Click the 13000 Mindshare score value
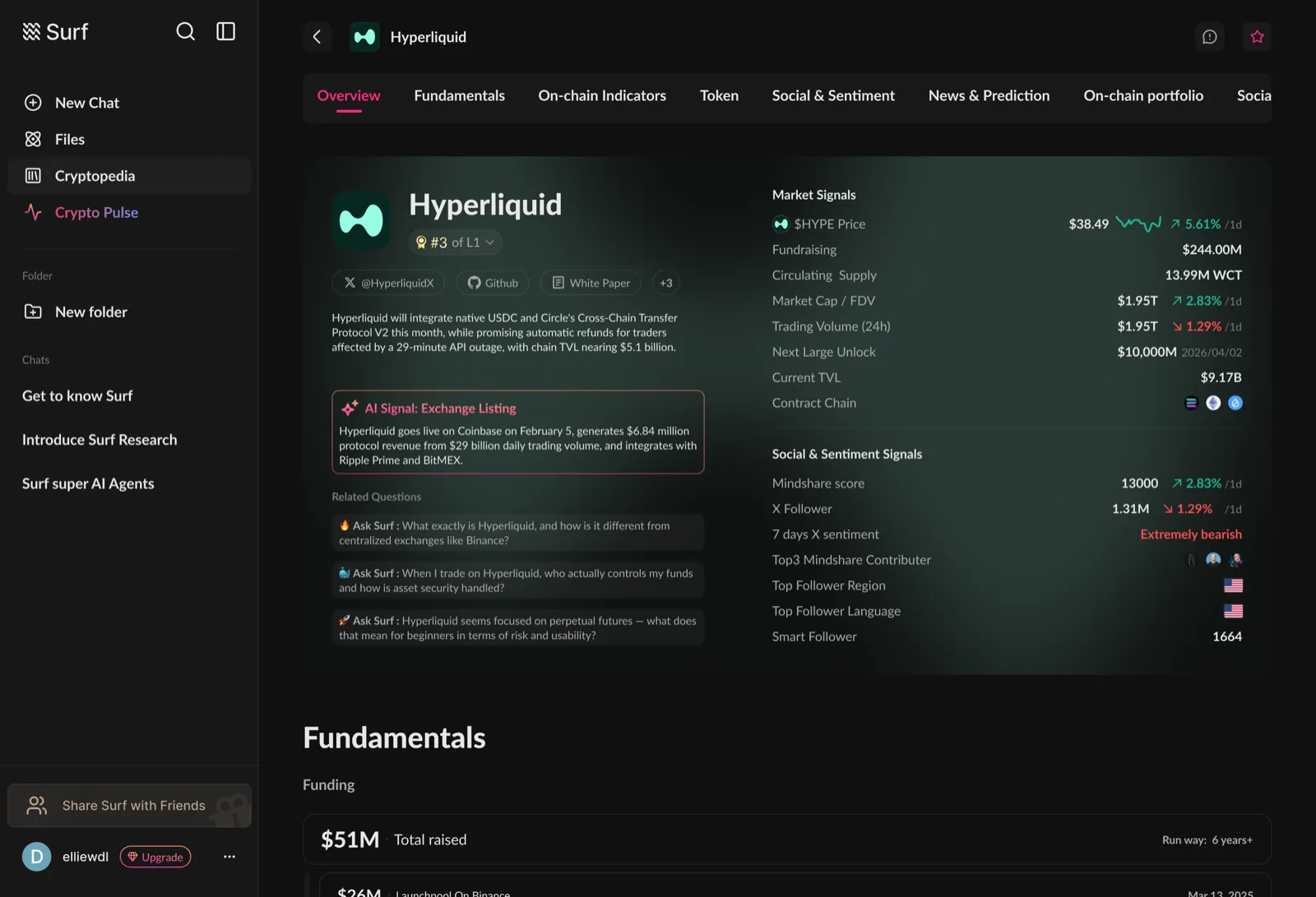The height and width of the screenshot is (897, 1316). [x=1139, y=483]
